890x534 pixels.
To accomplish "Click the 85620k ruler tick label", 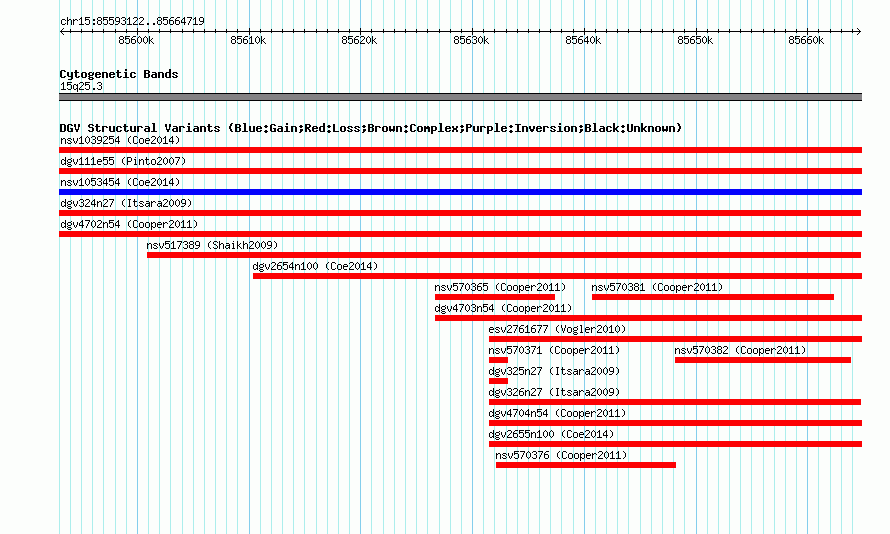I will pos(359,40).
